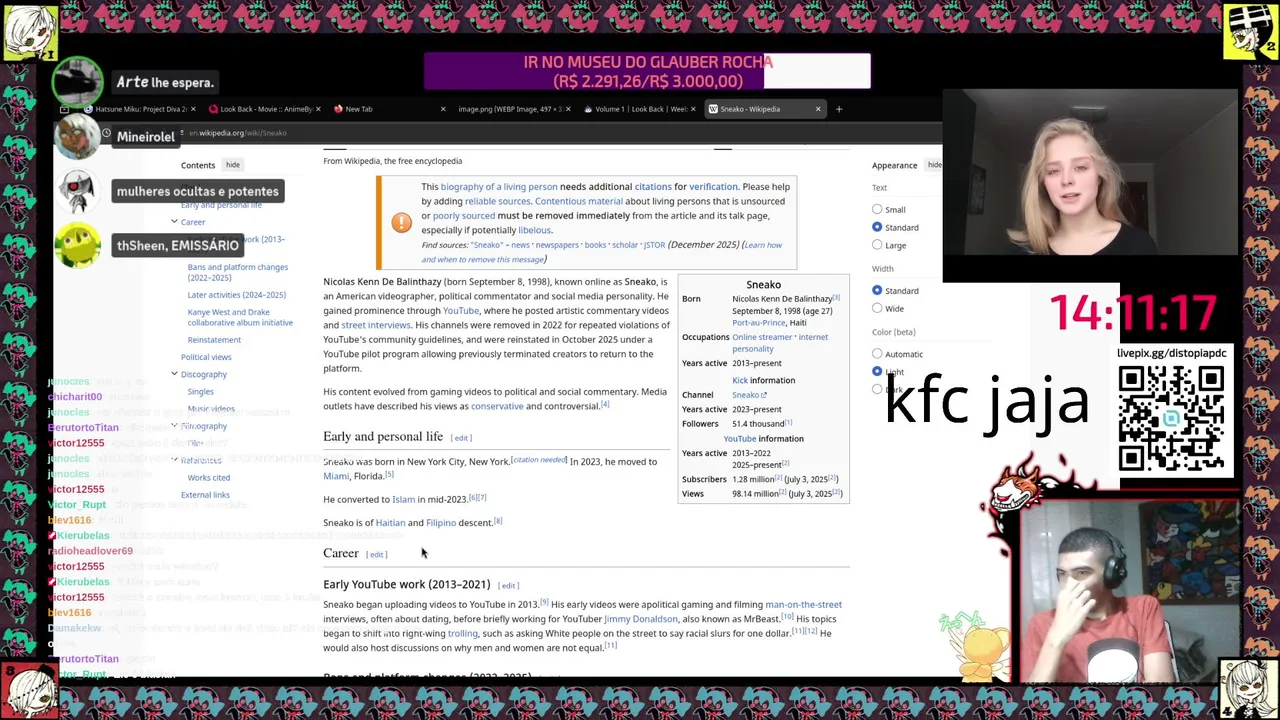Viewport: 1280px width, 720px height.
Task: Follow the man-on-the-street link
Action: tap(803, 605)
